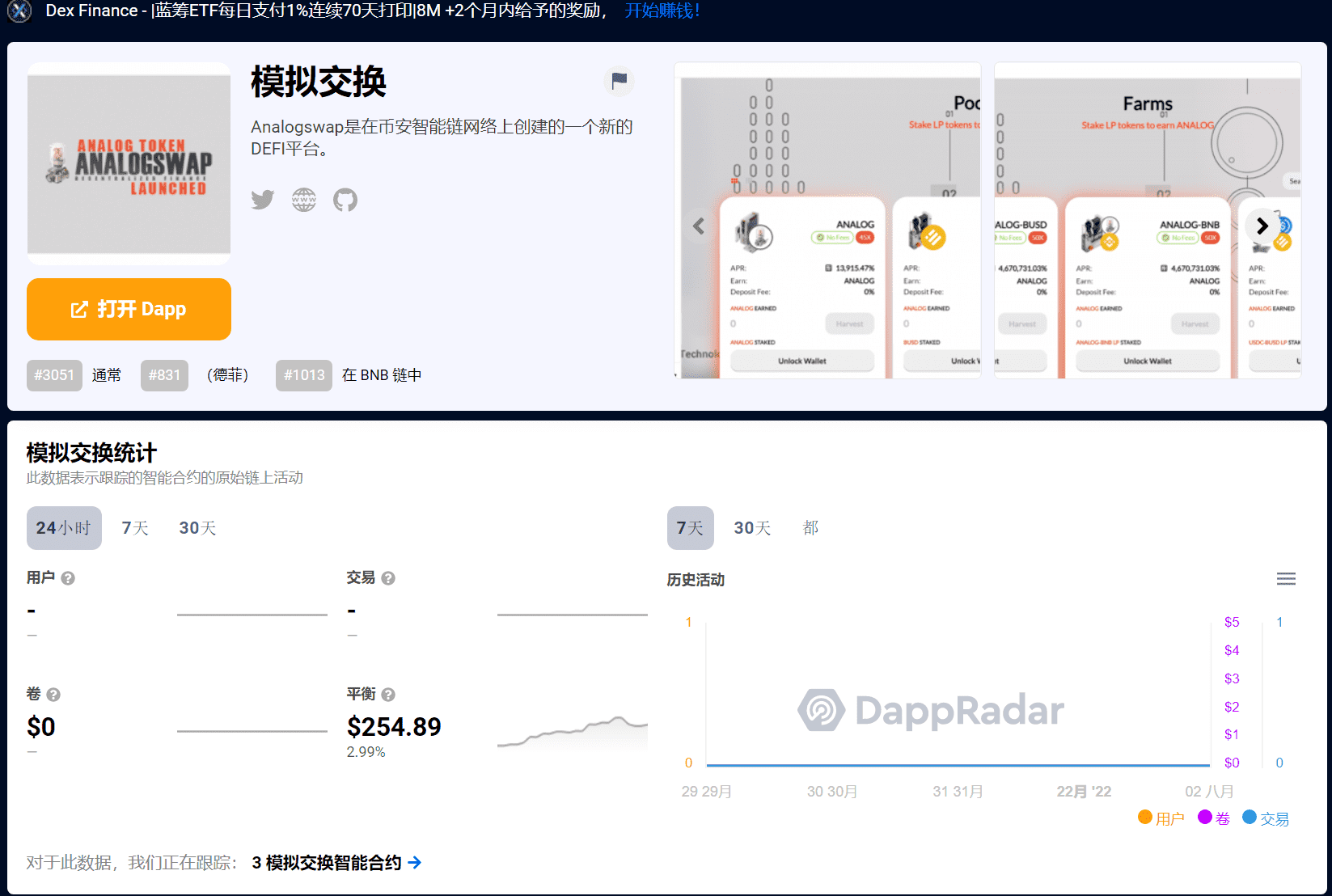This screenshot has width=1332, height=896.
Task: Click the (德菲) rank category label
Action: [228, 375]
